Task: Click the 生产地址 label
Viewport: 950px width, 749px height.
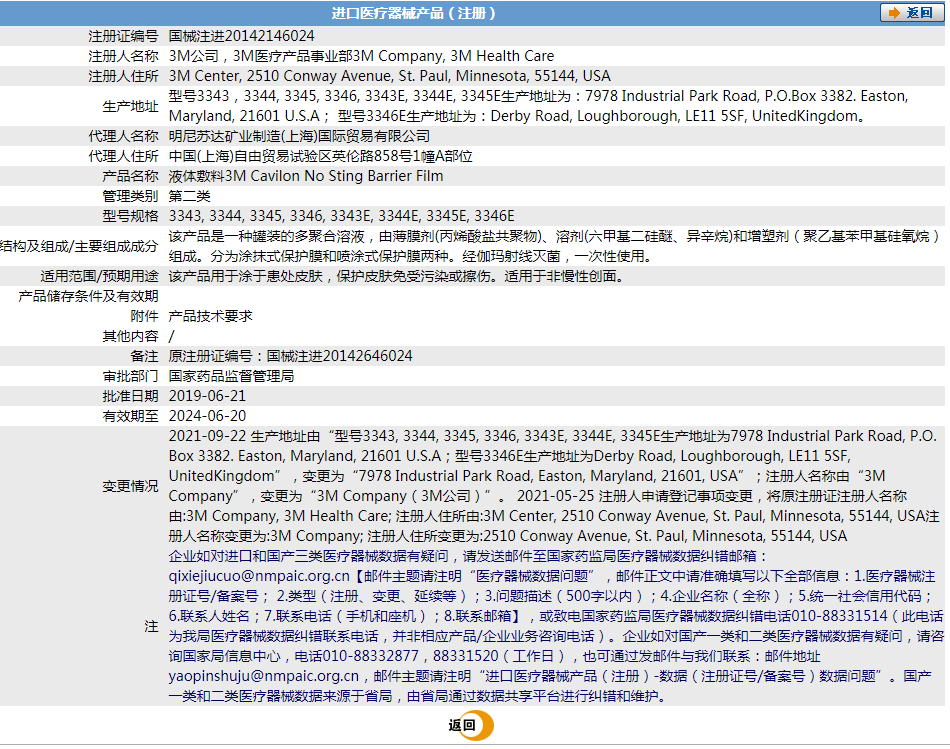Action: (130, 106)
